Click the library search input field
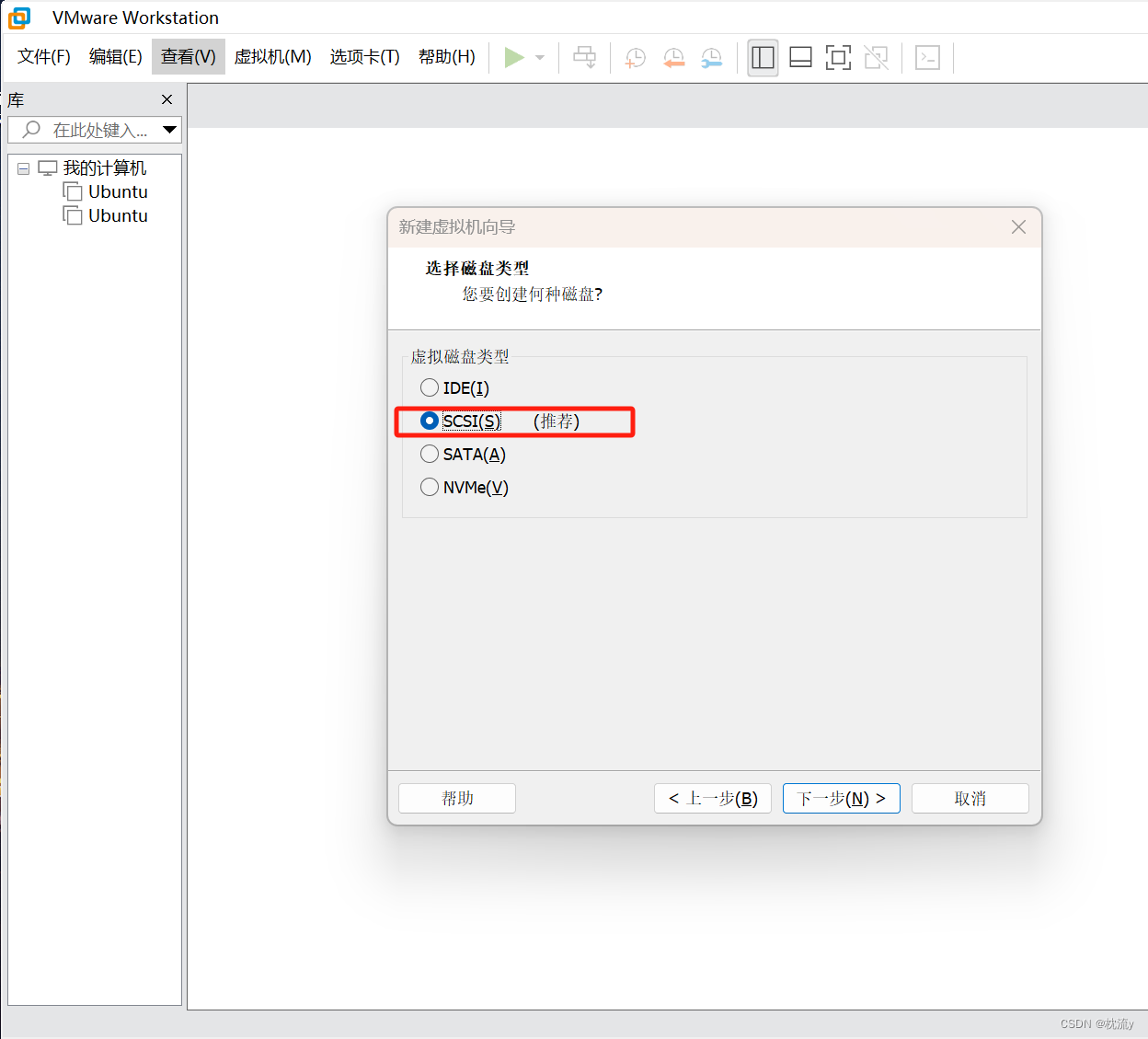Image resolution: width=1148 pixels, height=1039 pixels. 95,130
